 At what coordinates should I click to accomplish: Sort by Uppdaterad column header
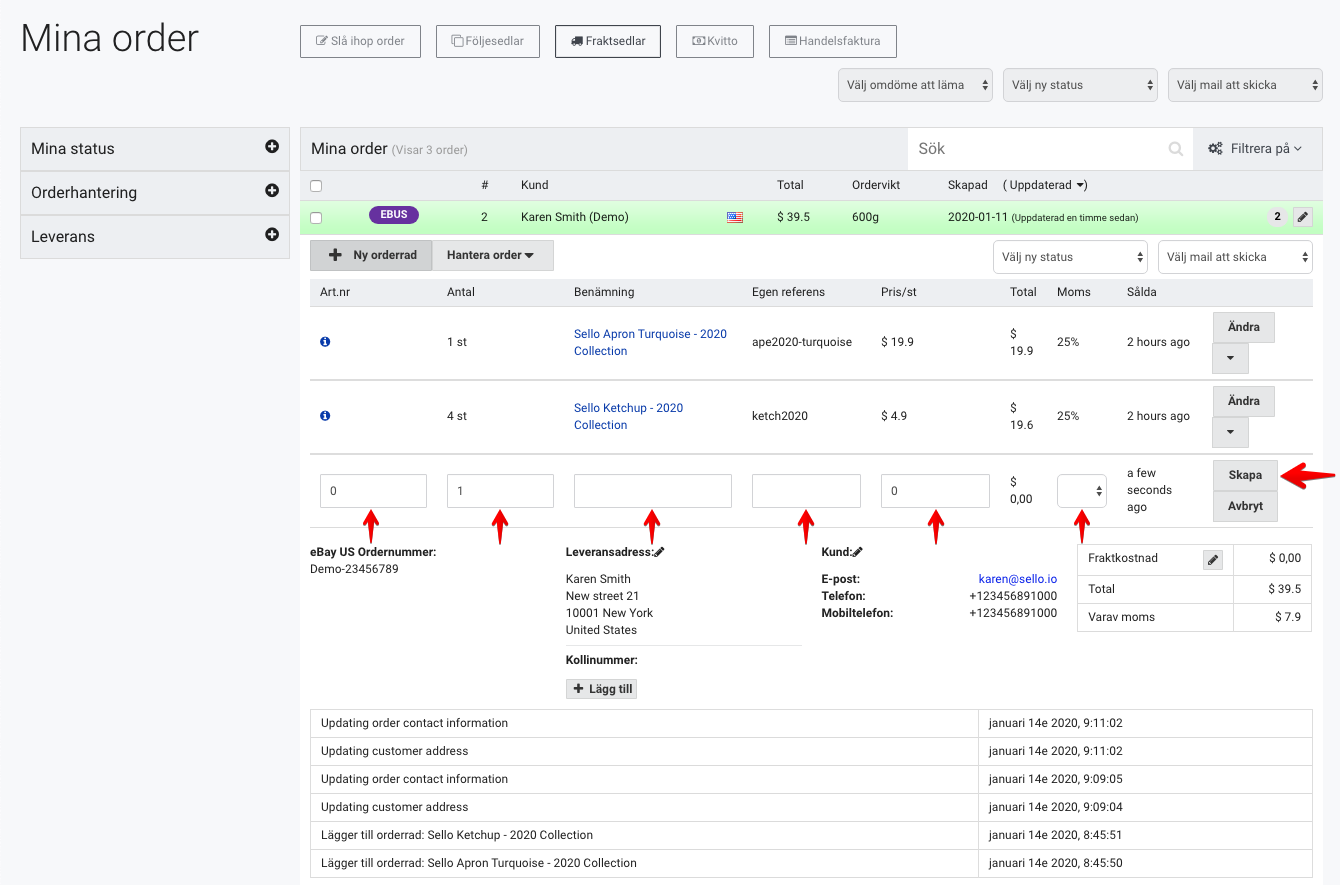pyautogui.click(x=1045, y=185)
